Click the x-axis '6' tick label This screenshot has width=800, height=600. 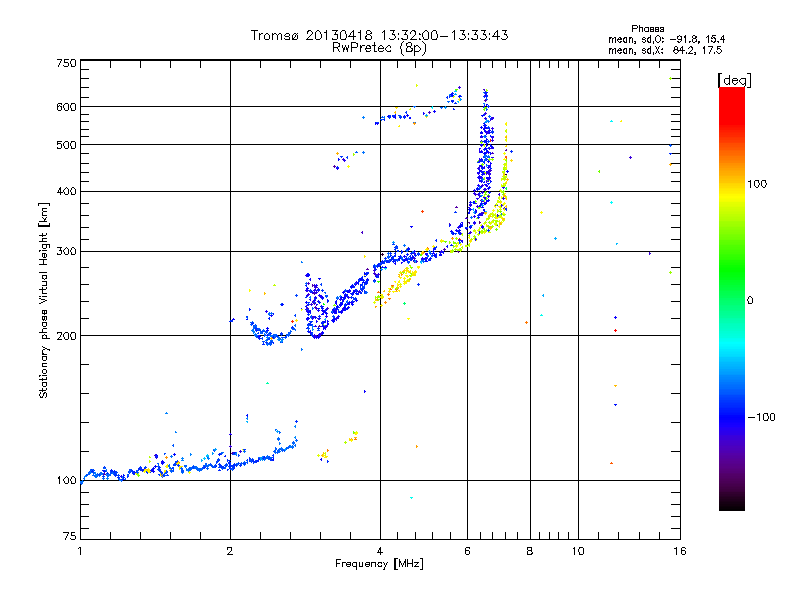pos(467,551)
